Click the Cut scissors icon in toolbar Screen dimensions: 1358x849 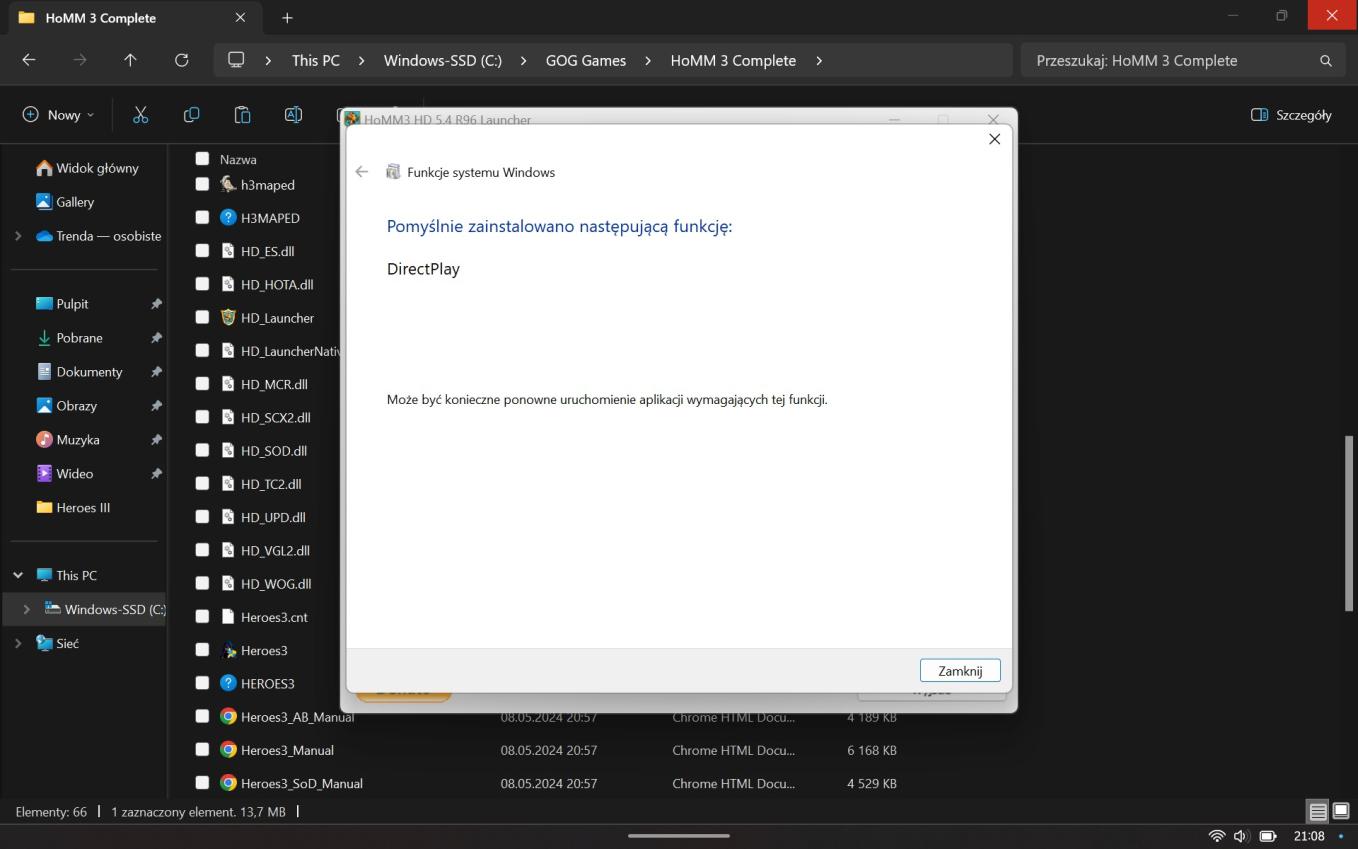pyautogui.click(x=140, y=115)
